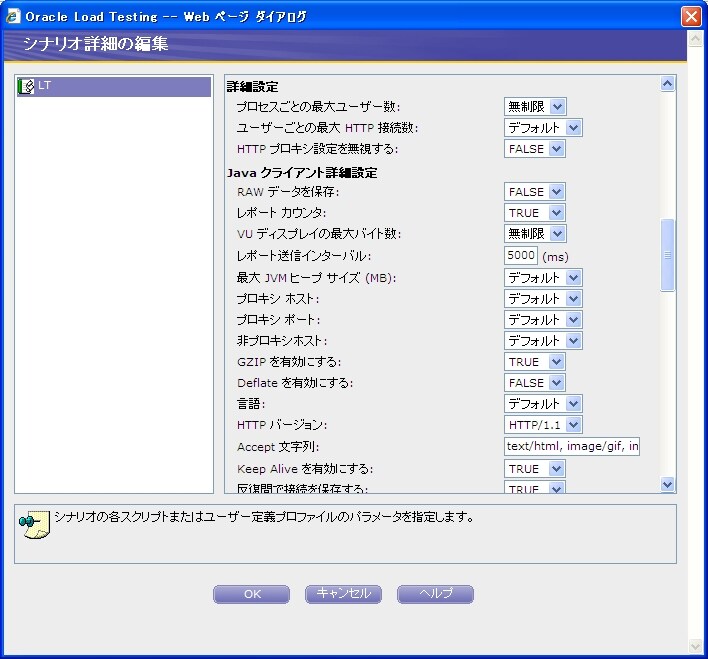Open the 最大 JVM ヒープ サイズ dropdown
Screen dimensions: 708x659
tap(543, 277)
